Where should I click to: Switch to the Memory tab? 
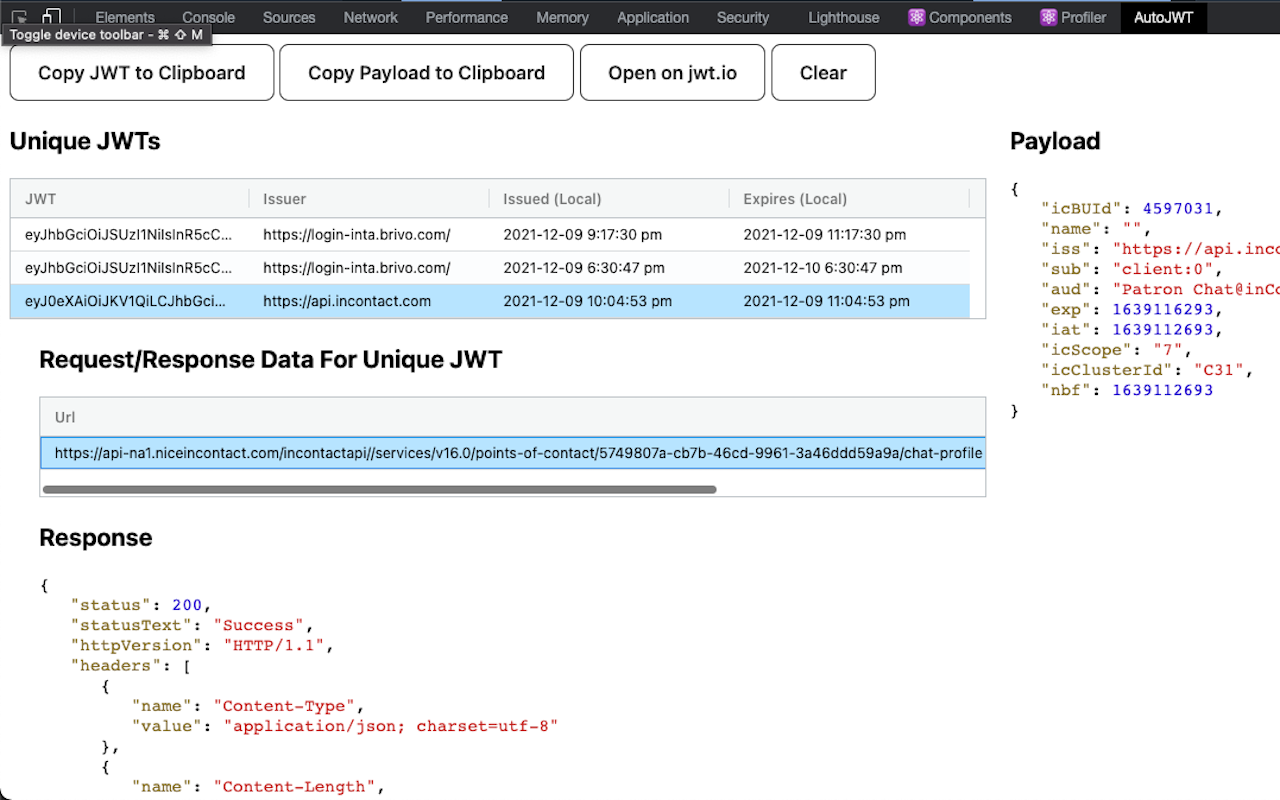[562, 17]
